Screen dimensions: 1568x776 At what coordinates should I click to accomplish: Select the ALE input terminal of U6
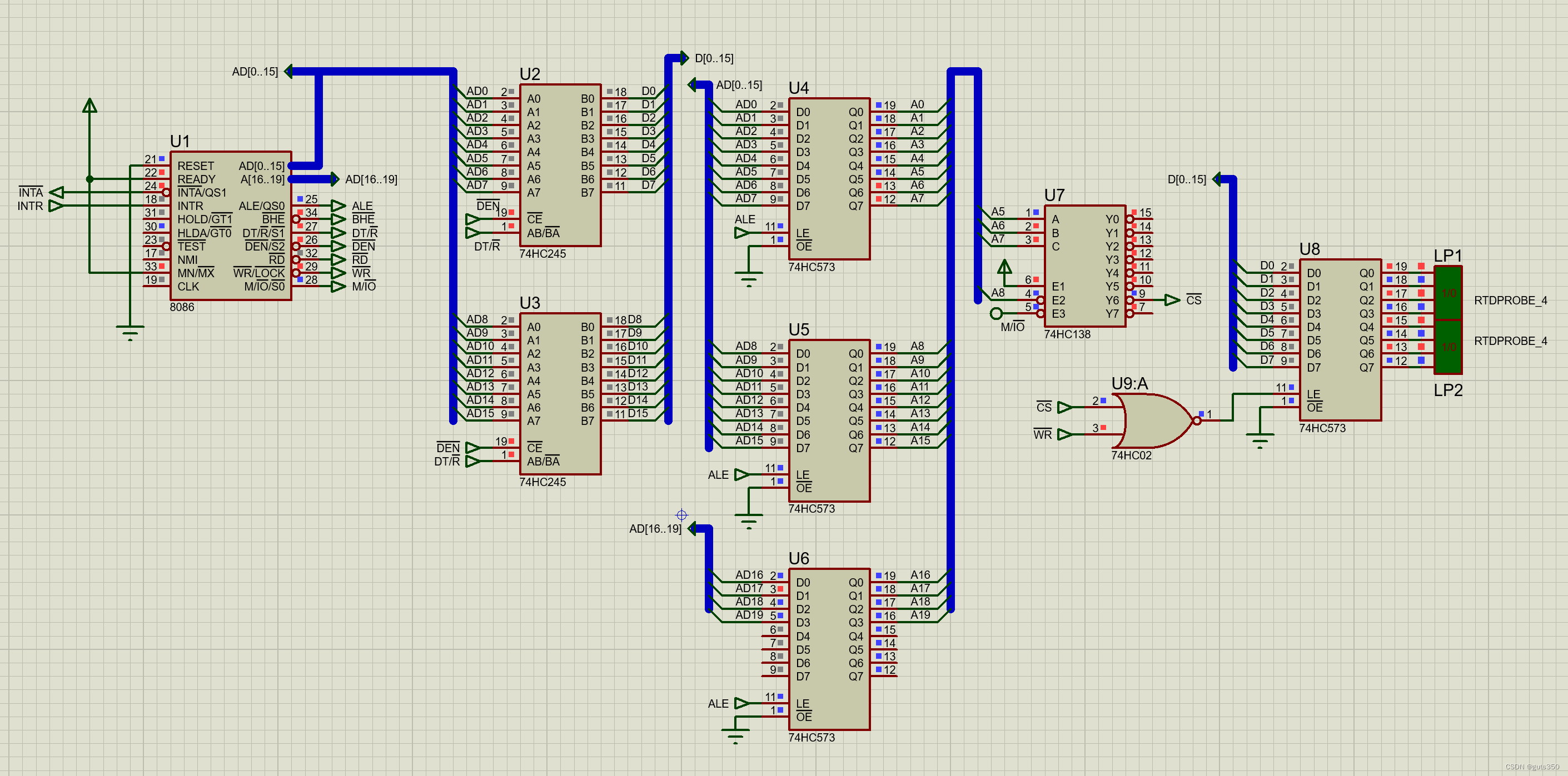click(742, 703)
